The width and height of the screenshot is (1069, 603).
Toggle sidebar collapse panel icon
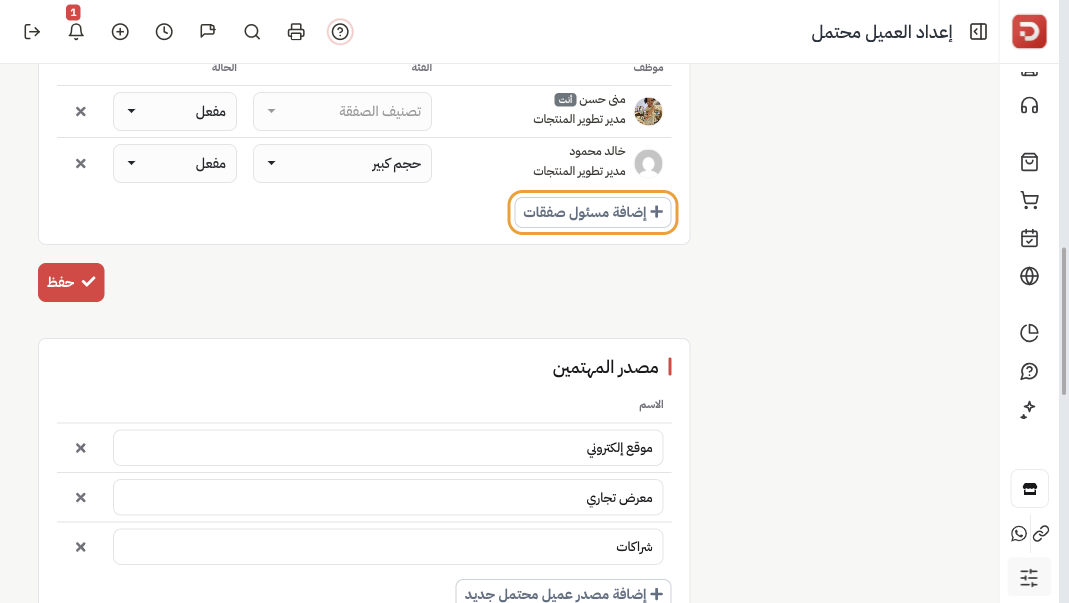click(x=978, y=31)
